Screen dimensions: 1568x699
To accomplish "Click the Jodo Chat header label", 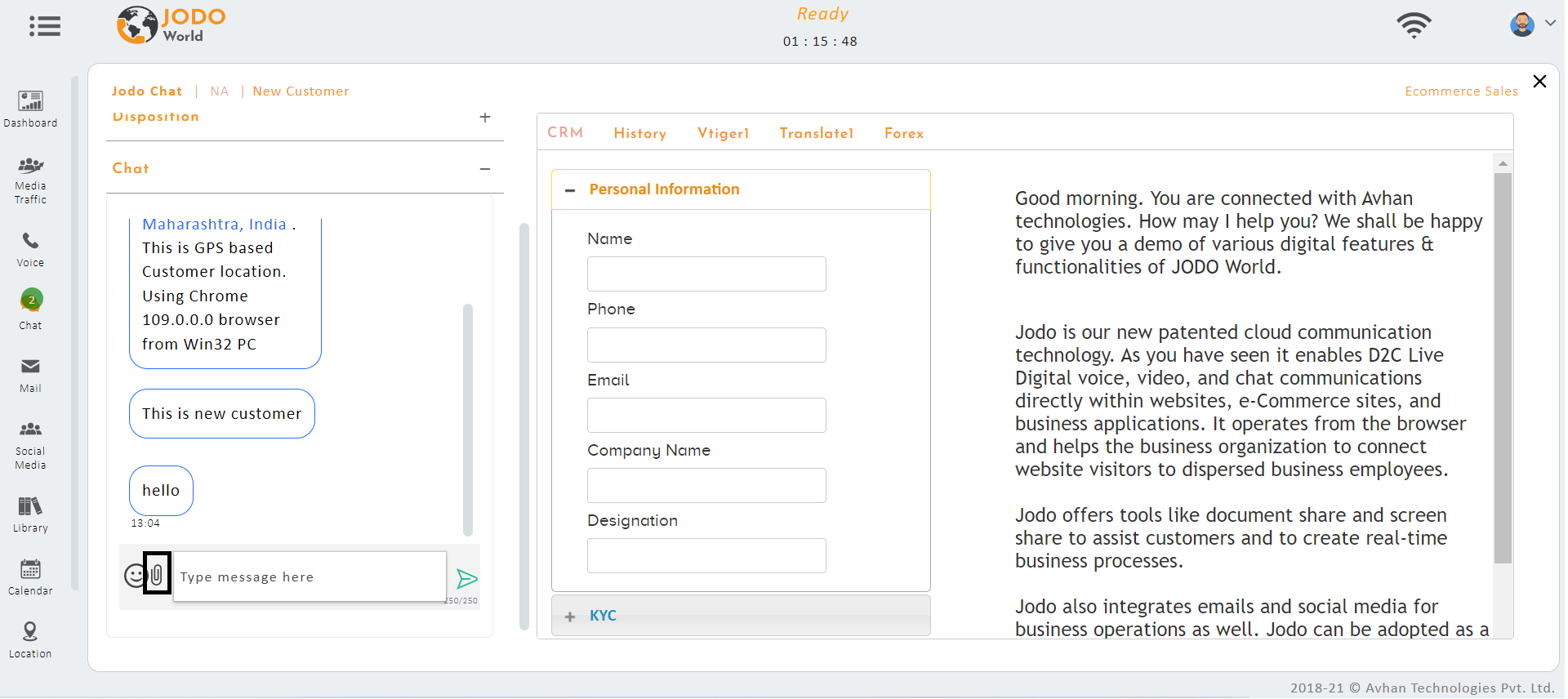I will point(147,91).
